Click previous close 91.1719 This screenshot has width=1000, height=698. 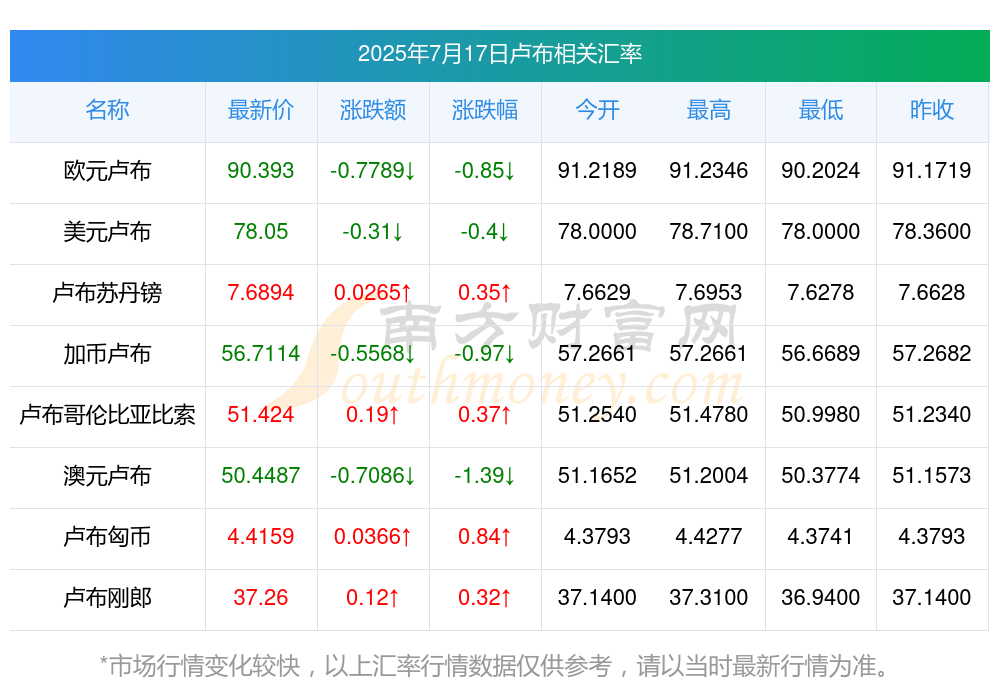point(932,170)
